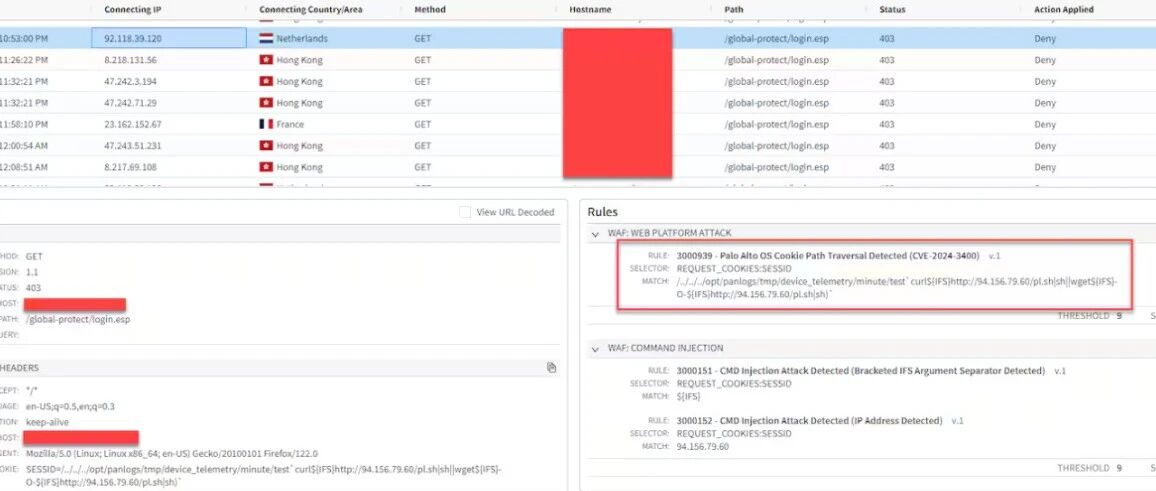Select the IP cell 92.118.39.120
This screenshot has width=1156, height=491.
pos(169,38)
